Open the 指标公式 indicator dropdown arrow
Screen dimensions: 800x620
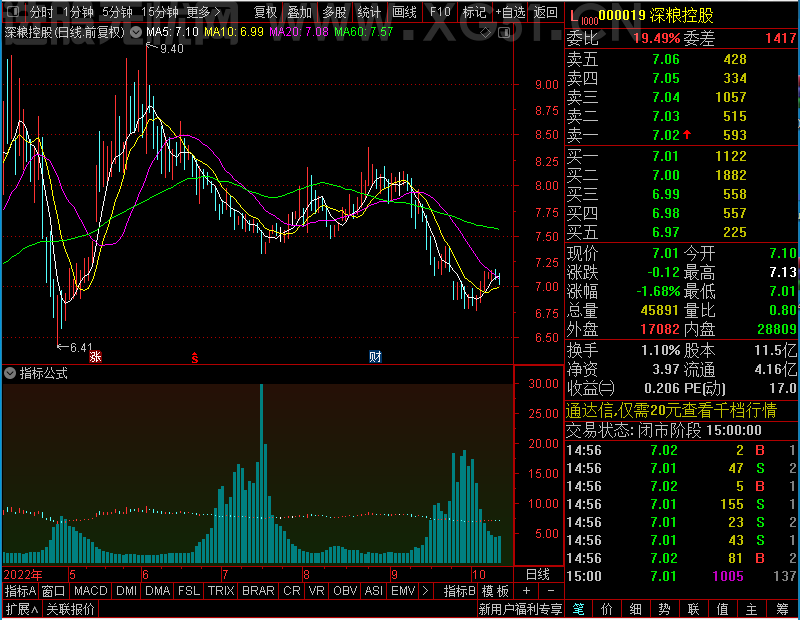[x=10, y=374]
